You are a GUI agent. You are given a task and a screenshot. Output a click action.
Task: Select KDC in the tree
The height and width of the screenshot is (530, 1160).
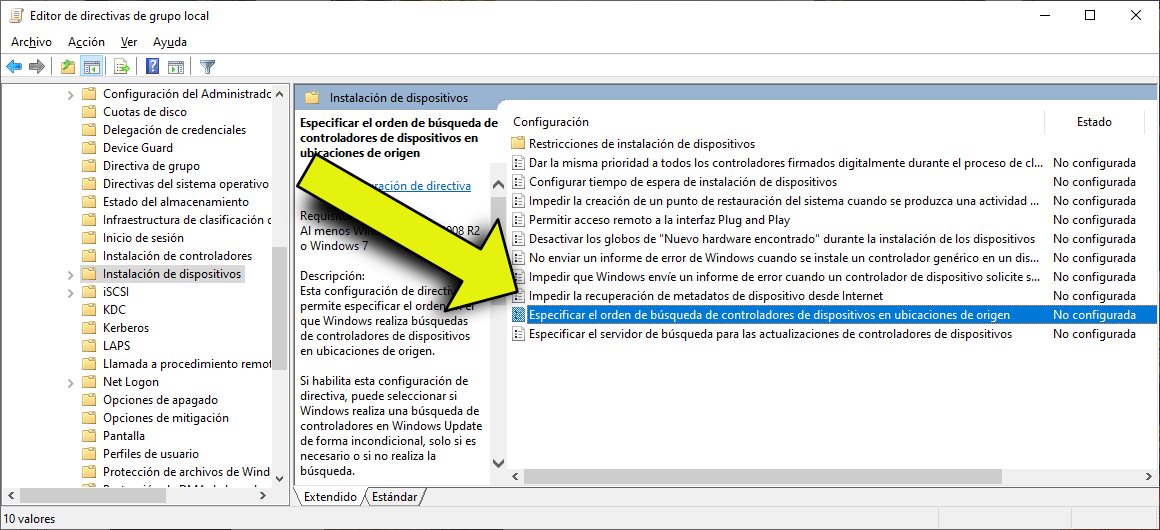tap(114, 309)
